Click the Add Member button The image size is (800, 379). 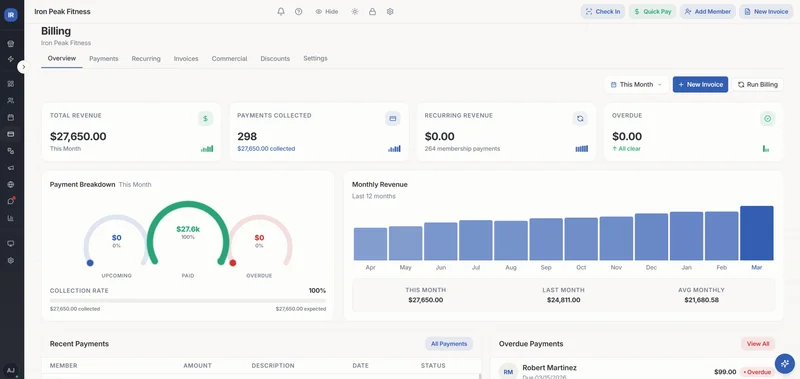pos(708,12)
